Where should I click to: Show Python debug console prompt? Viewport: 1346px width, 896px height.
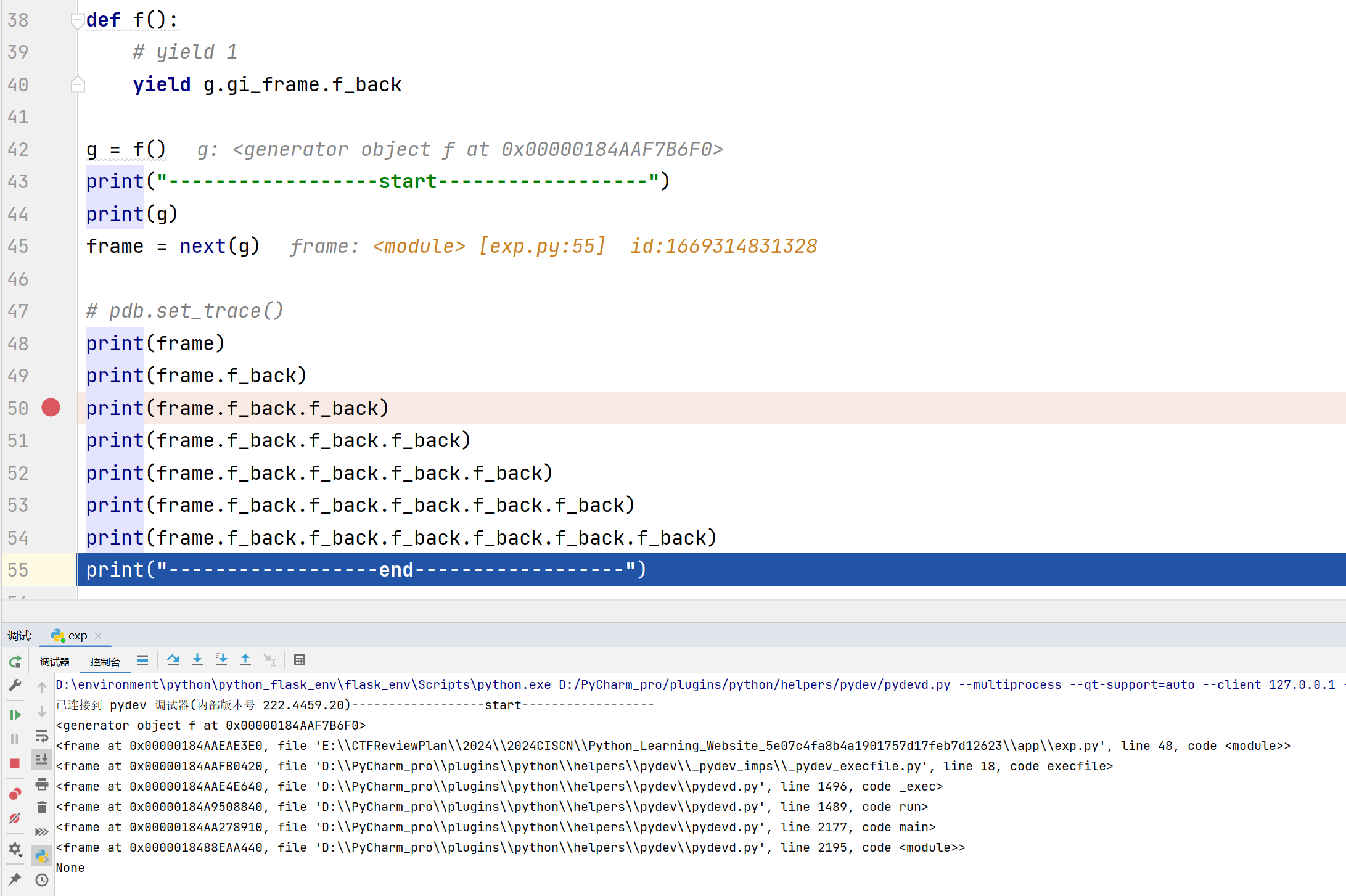pyautogui.click(x=42, y=856)
